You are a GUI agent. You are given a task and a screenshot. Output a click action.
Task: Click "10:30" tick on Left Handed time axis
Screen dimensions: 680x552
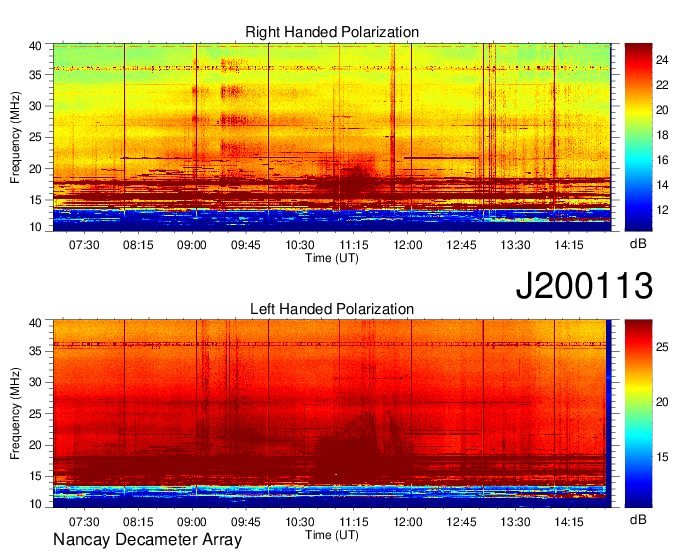click(300, 522)
